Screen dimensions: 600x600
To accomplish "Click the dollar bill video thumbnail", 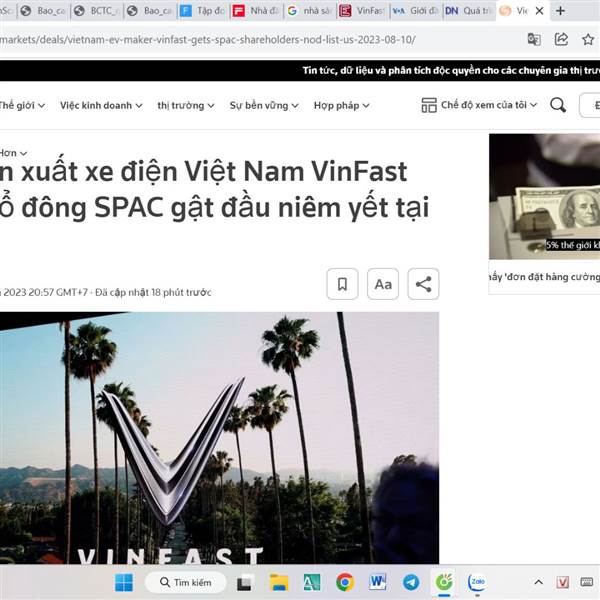I will pyautogui.click(x=544, y=196).
